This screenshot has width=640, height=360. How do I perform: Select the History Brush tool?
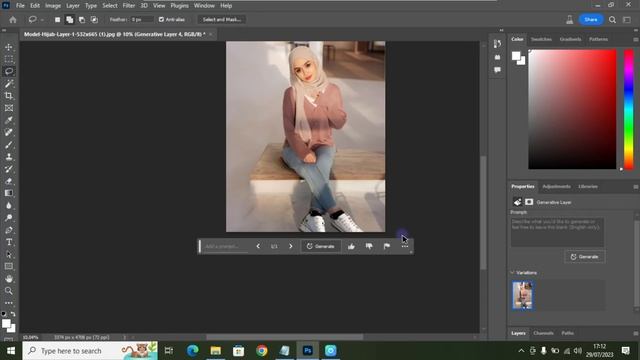coord(9,169)
